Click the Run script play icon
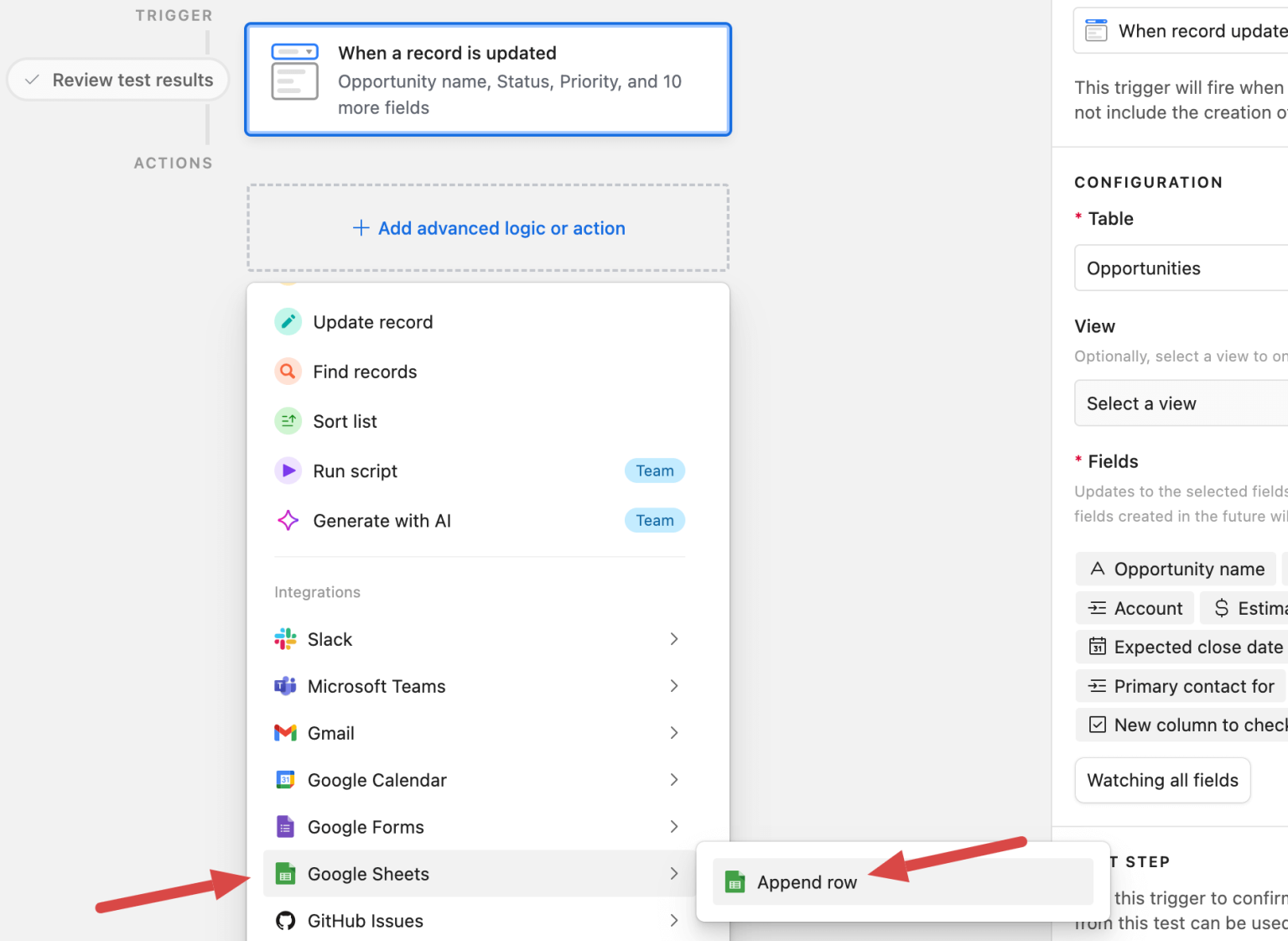This screenshot has height=941, width=1288. [x=288, y=470]
